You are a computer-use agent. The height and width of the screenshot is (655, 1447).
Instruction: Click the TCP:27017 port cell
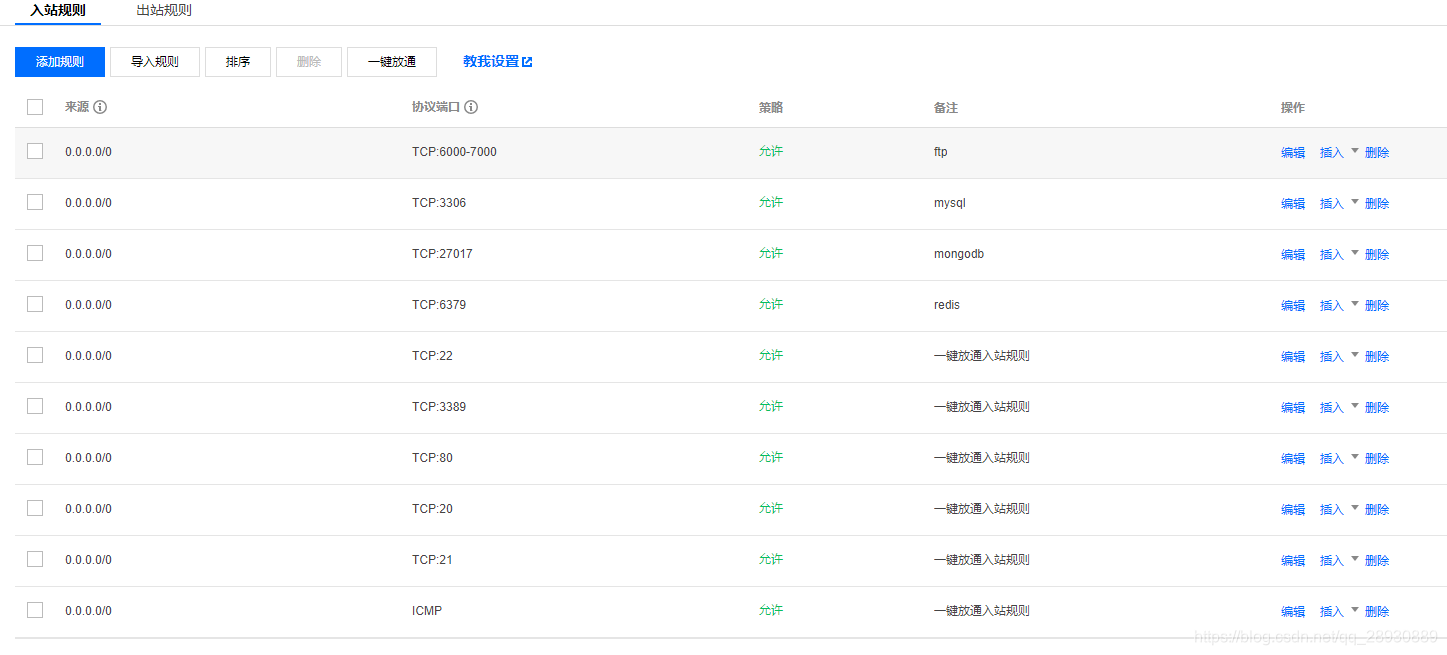coord(442,254)
